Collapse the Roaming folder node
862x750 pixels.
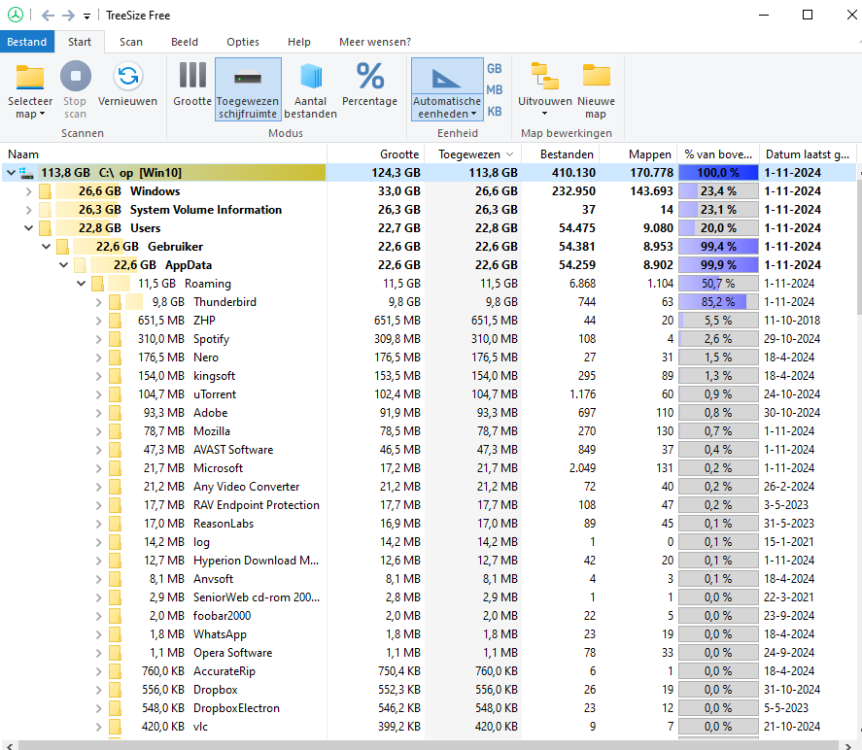pyautogui.click(x=81, y=284)
